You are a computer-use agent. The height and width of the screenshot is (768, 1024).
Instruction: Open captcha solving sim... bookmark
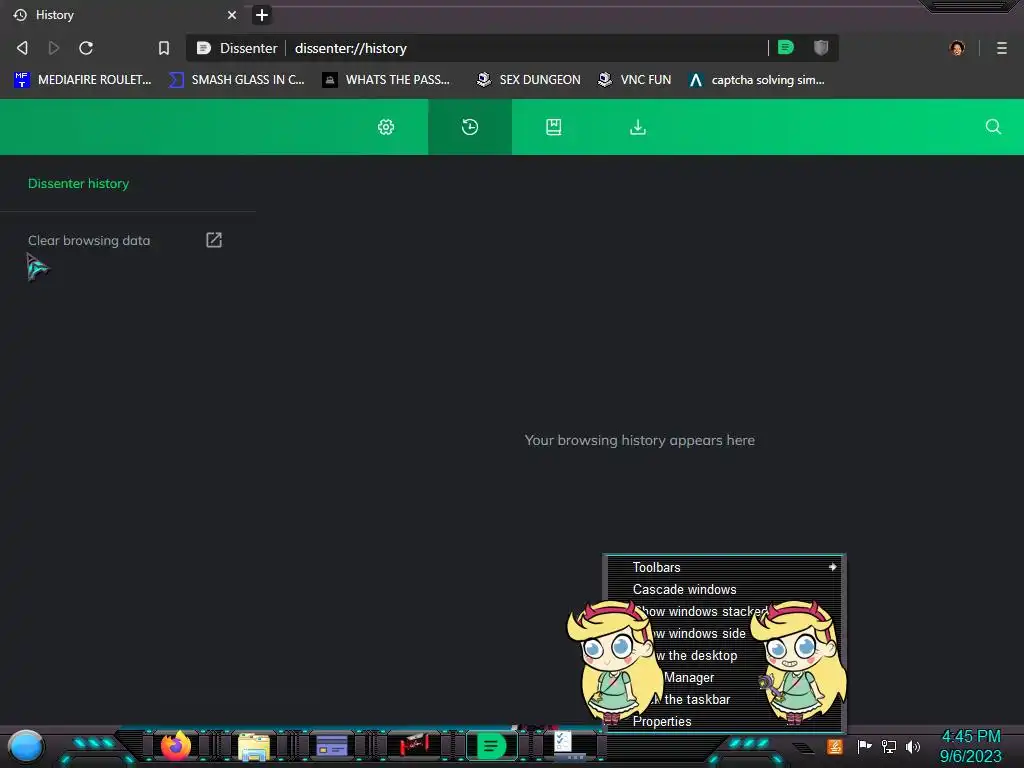coord(757,80)
